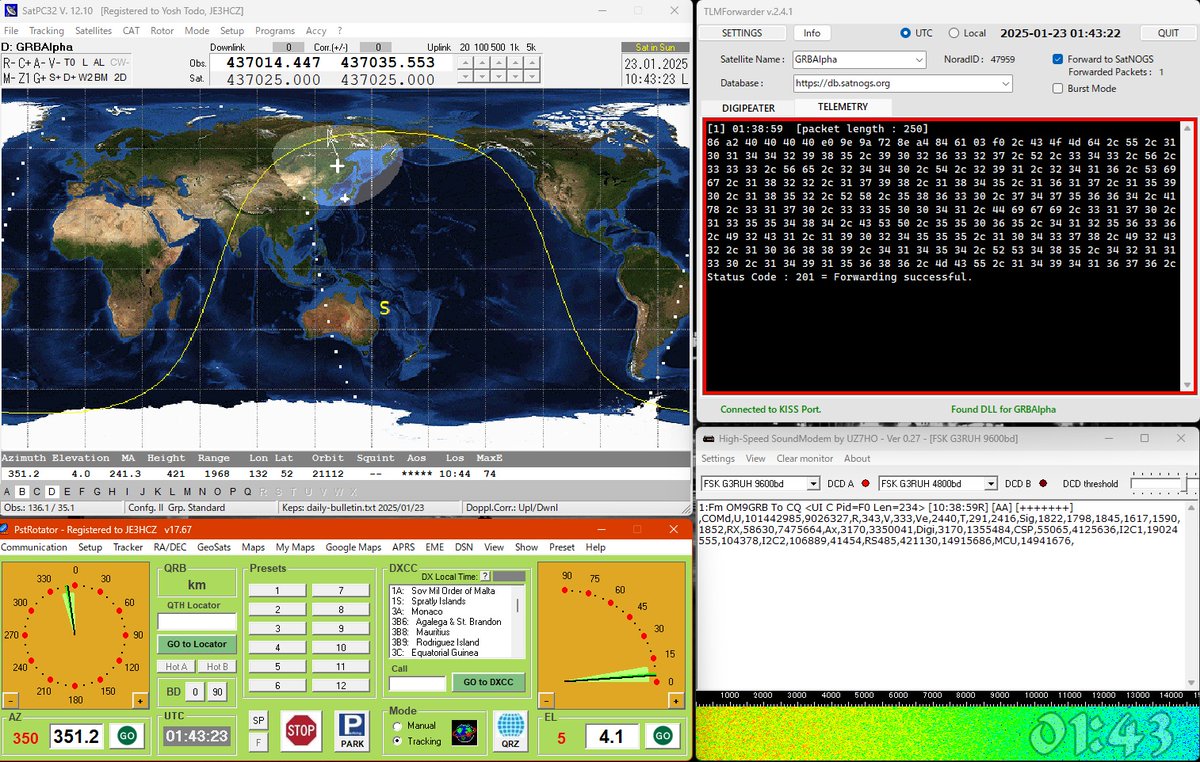Uncheck Forward to SatNOGS checkbox
Screen dimensions: 1200x762
coord(1058,59)
